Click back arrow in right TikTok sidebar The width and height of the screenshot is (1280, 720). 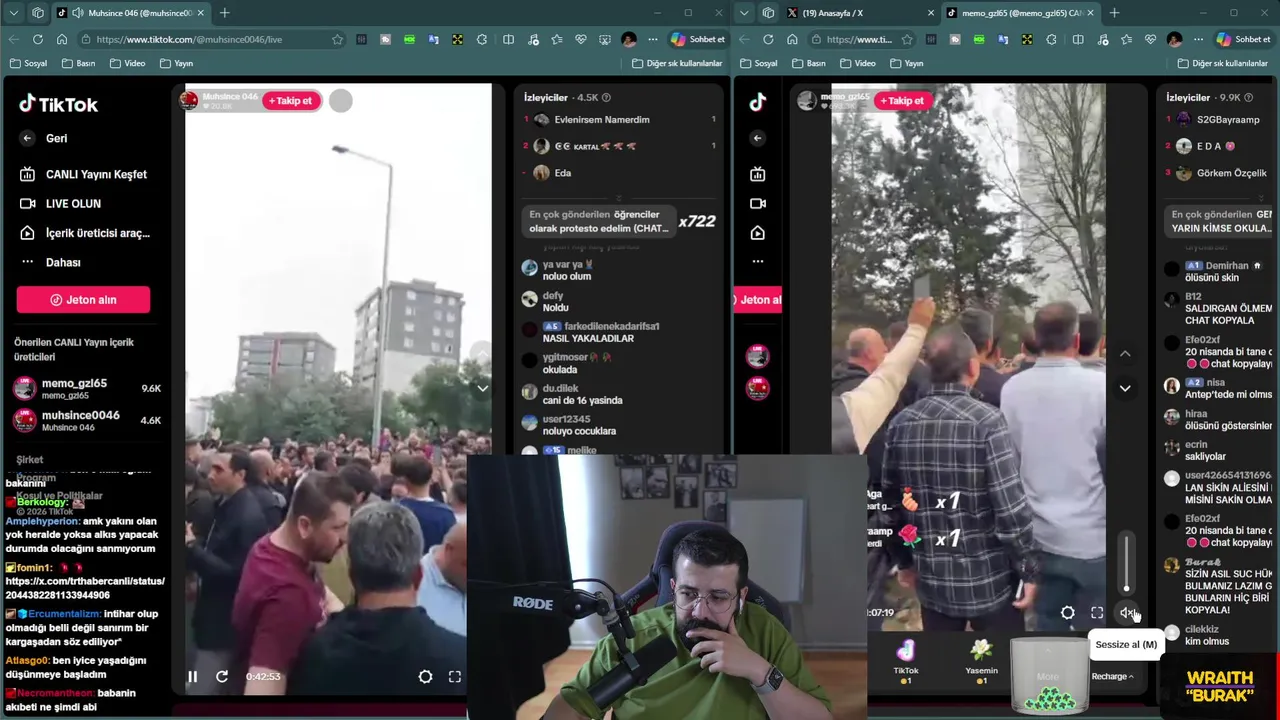pos(757,139)
